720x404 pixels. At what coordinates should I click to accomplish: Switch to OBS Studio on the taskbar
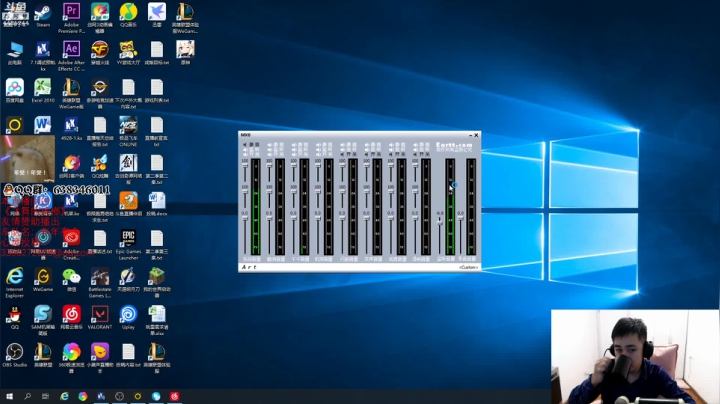pos(119,396)
